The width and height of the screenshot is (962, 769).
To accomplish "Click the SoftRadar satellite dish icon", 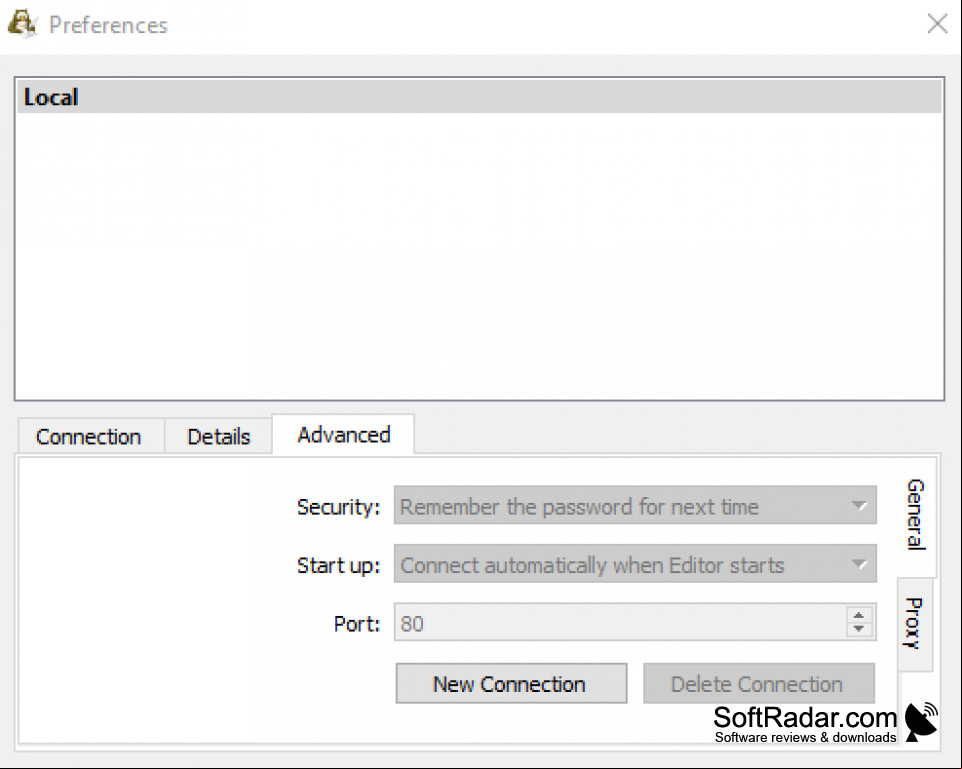I will click(922, 721).
